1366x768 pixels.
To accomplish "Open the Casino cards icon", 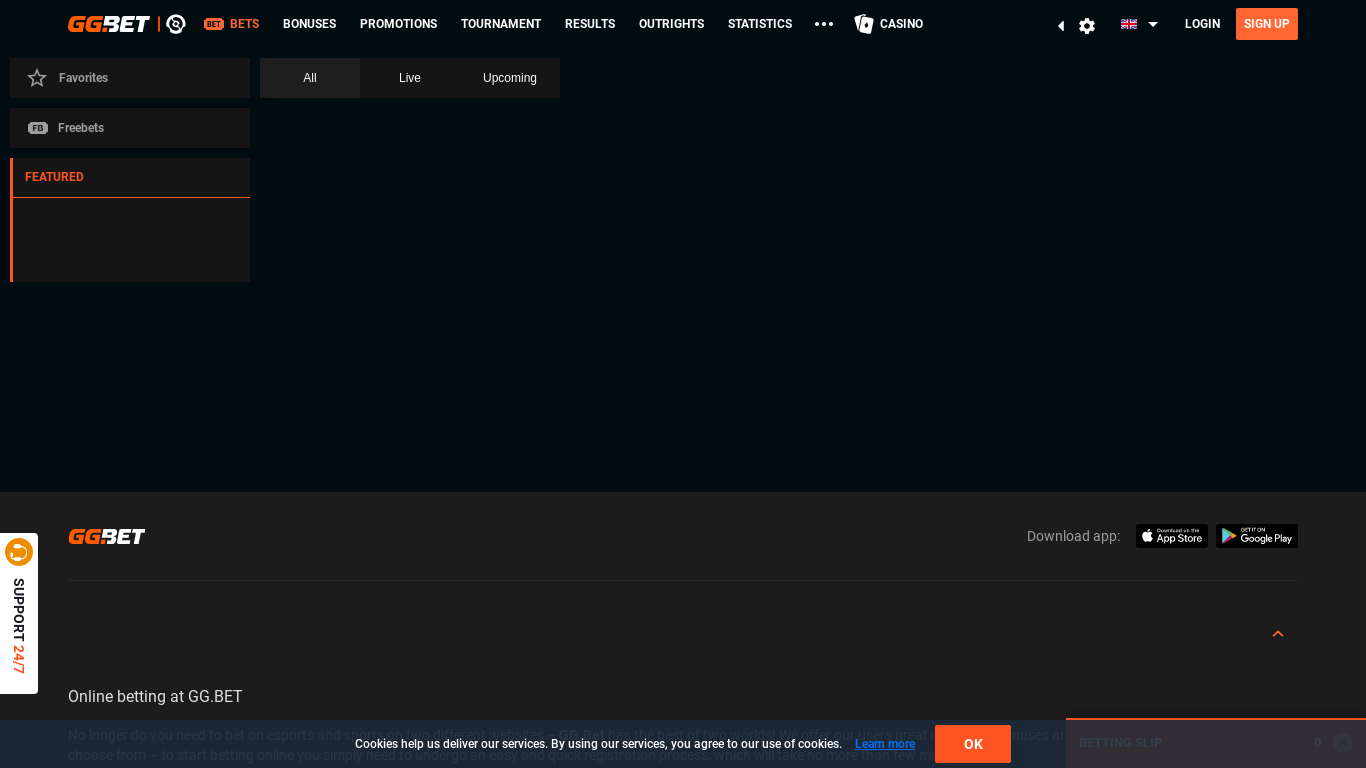I will 864,24.
